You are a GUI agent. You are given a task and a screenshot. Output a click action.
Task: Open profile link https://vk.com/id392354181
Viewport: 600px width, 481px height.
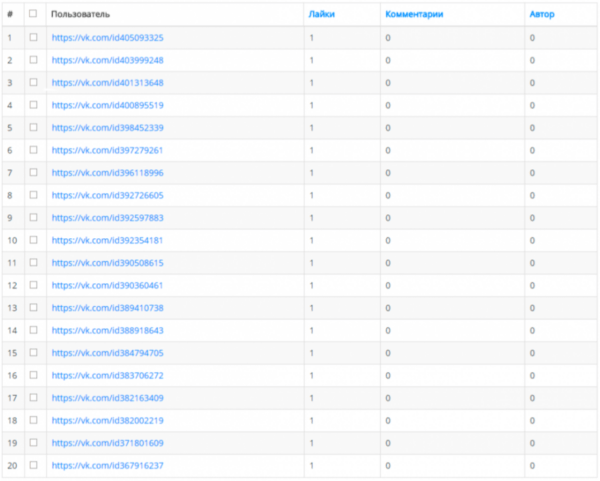click(x=108, y=240)
